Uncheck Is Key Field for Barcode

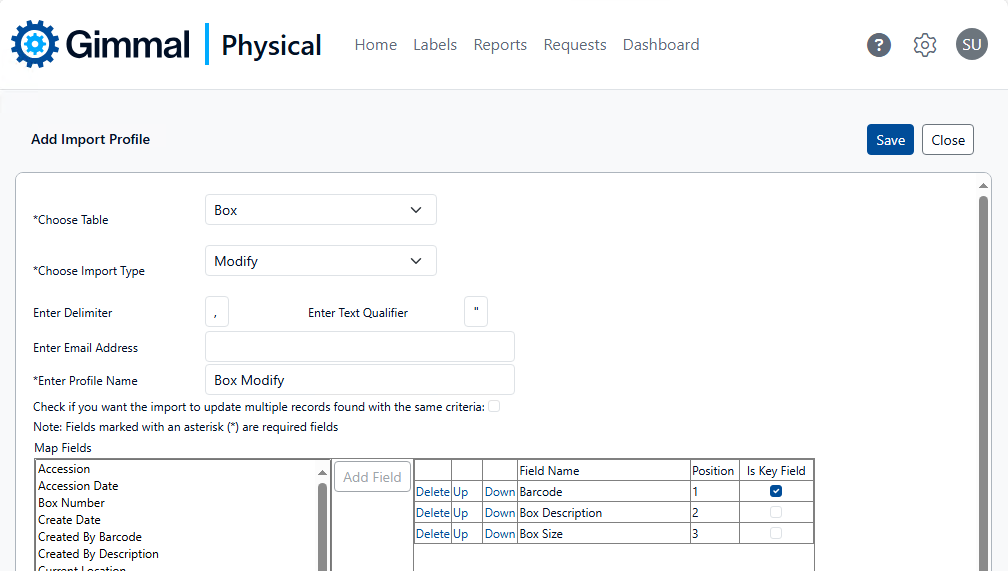coord(776,491)
